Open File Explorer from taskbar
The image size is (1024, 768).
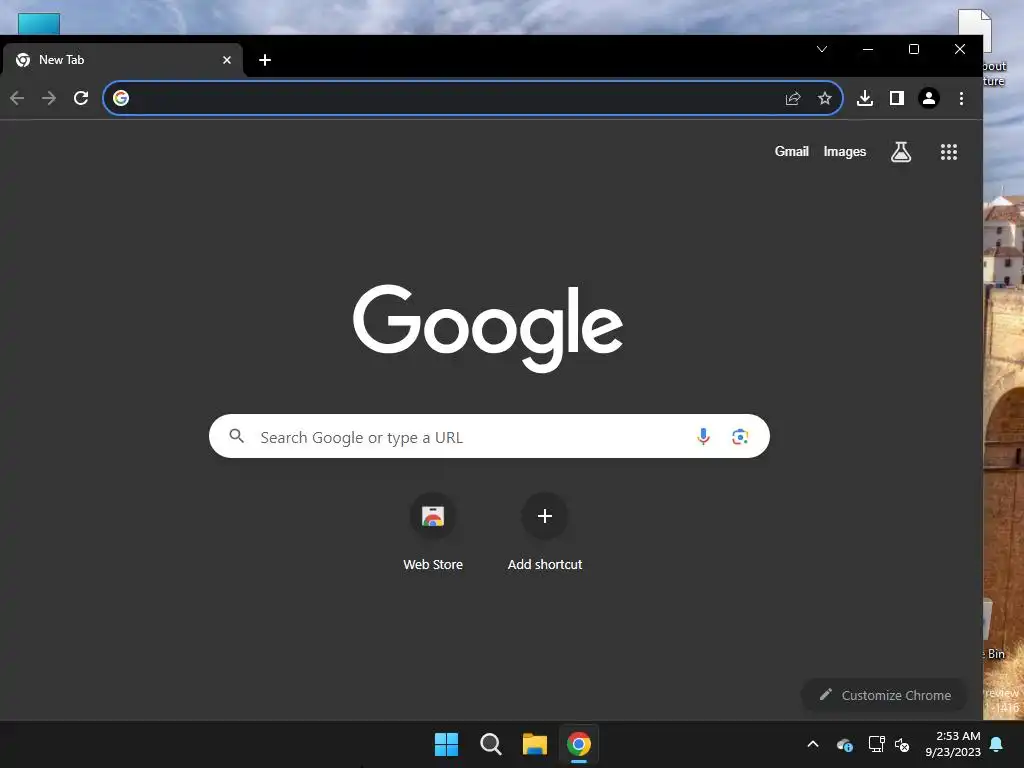(534, 744)
